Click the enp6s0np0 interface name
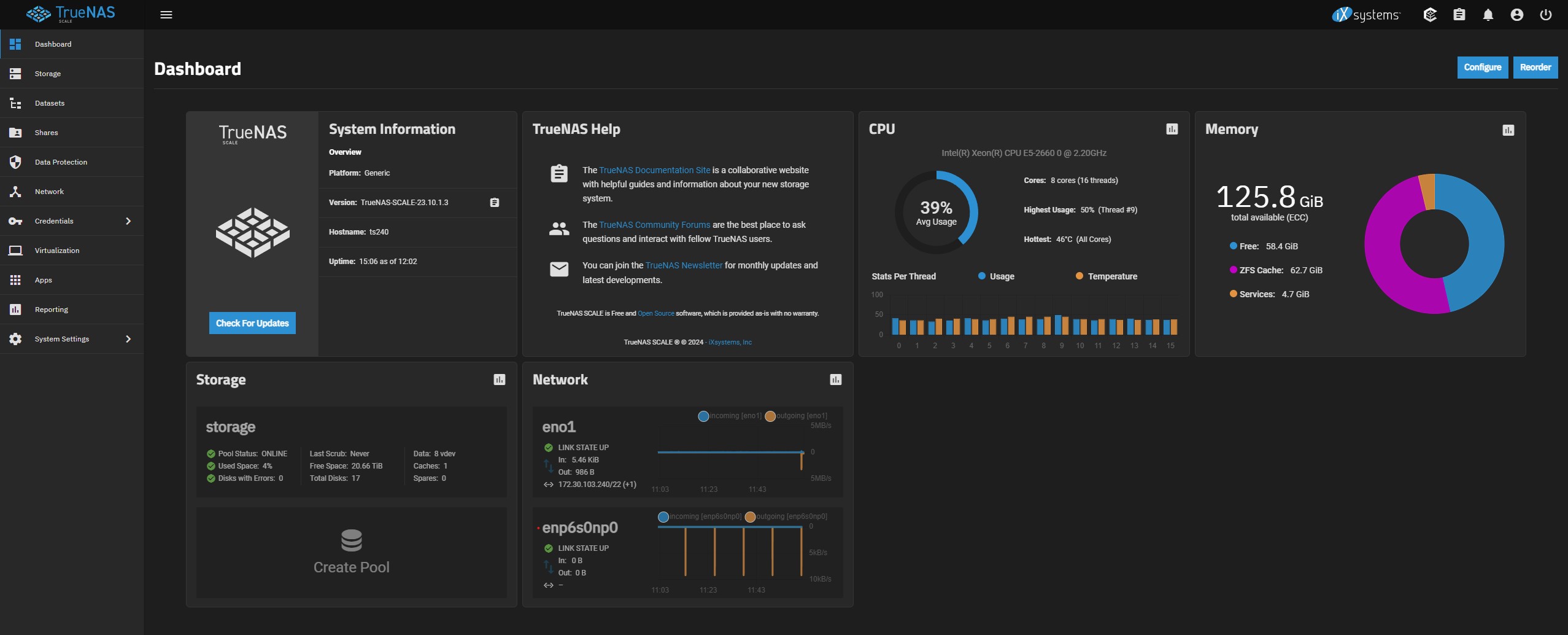Screen dimensions: 1568x635 point(580,528)
